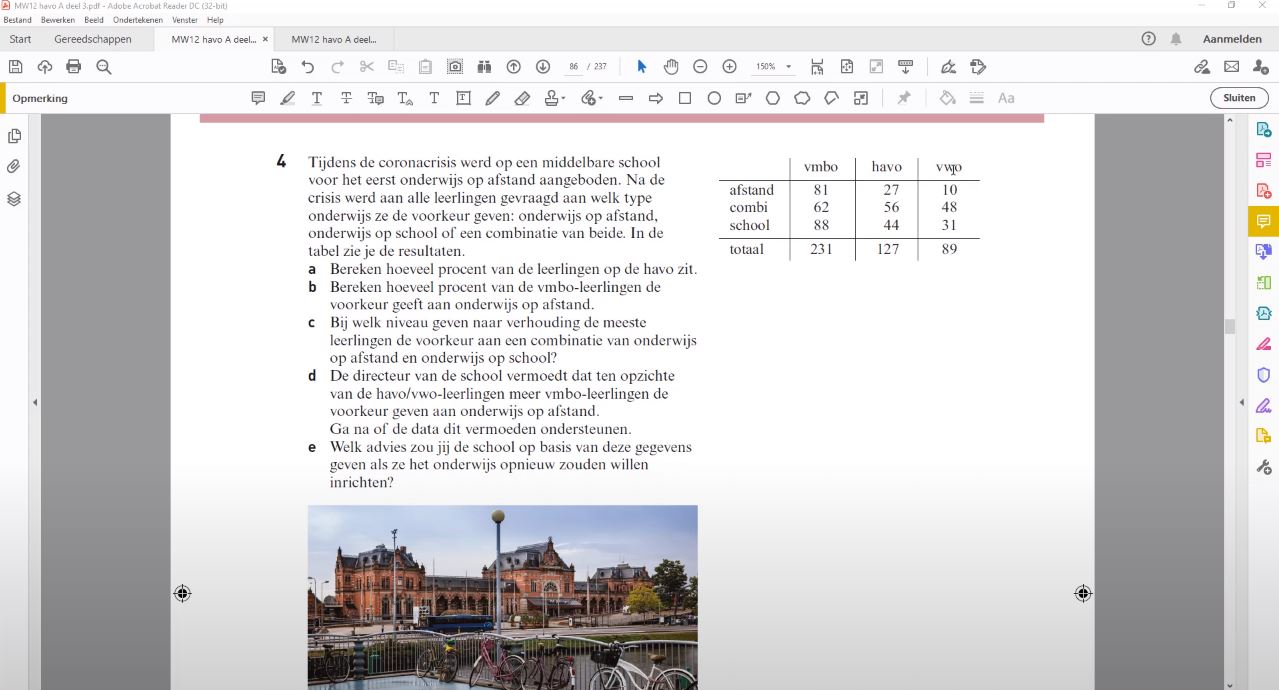Select the text callout tool
The image size is (1279, 690).
pyautogui.click(x=743, y=98)
